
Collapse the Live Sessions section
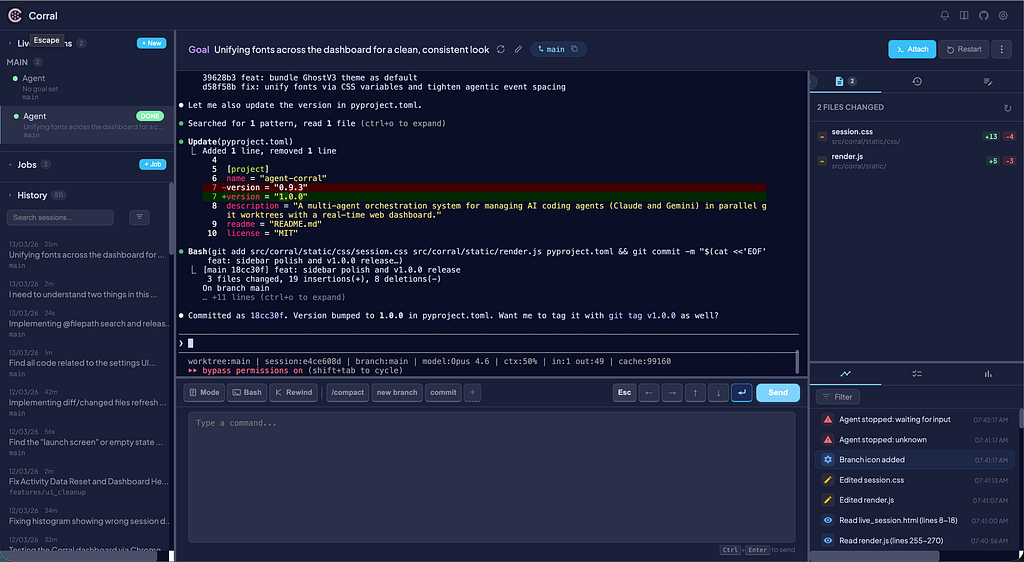(10, 43)
